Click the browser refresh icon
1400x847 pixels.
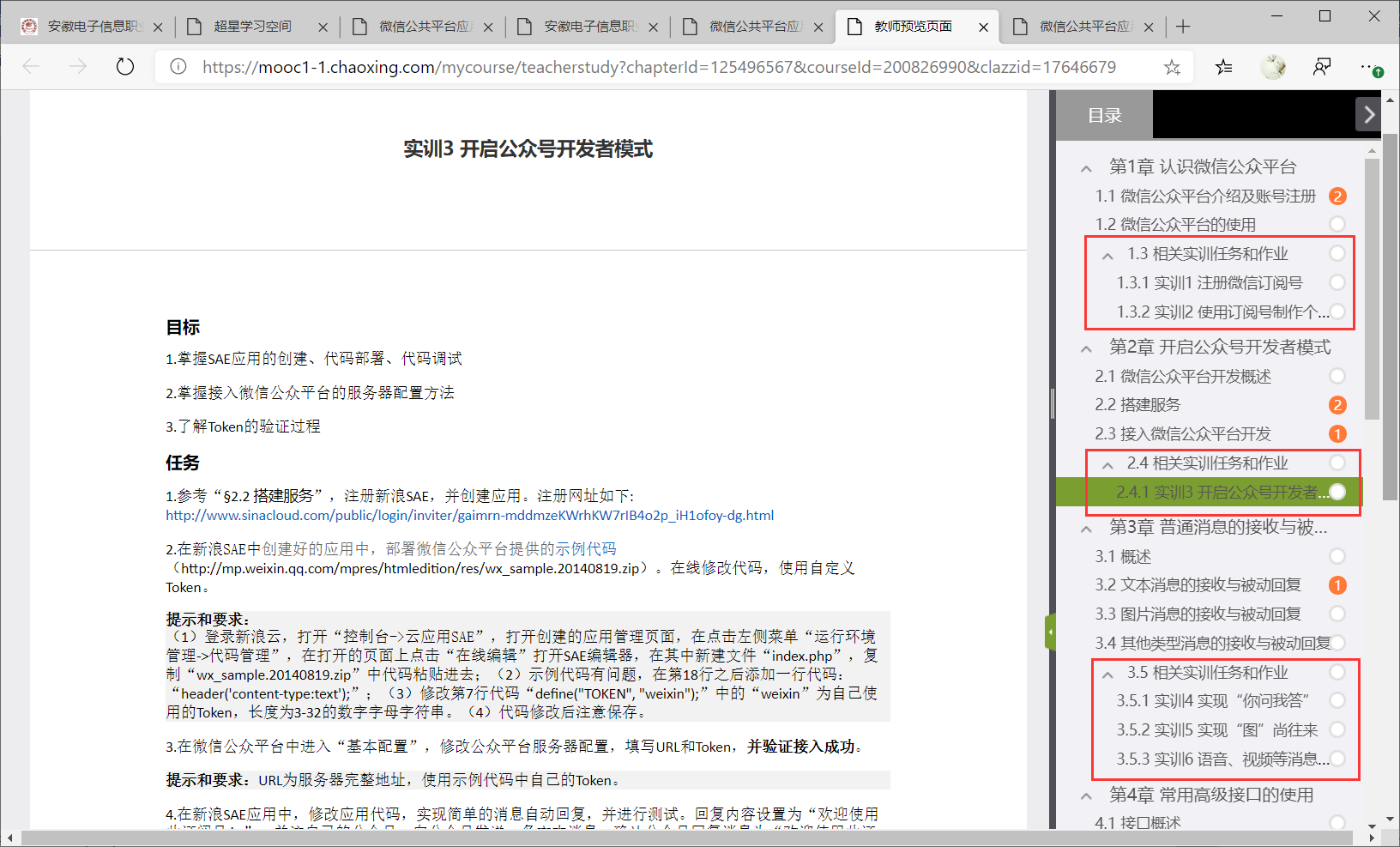click(x=125, y=67)
